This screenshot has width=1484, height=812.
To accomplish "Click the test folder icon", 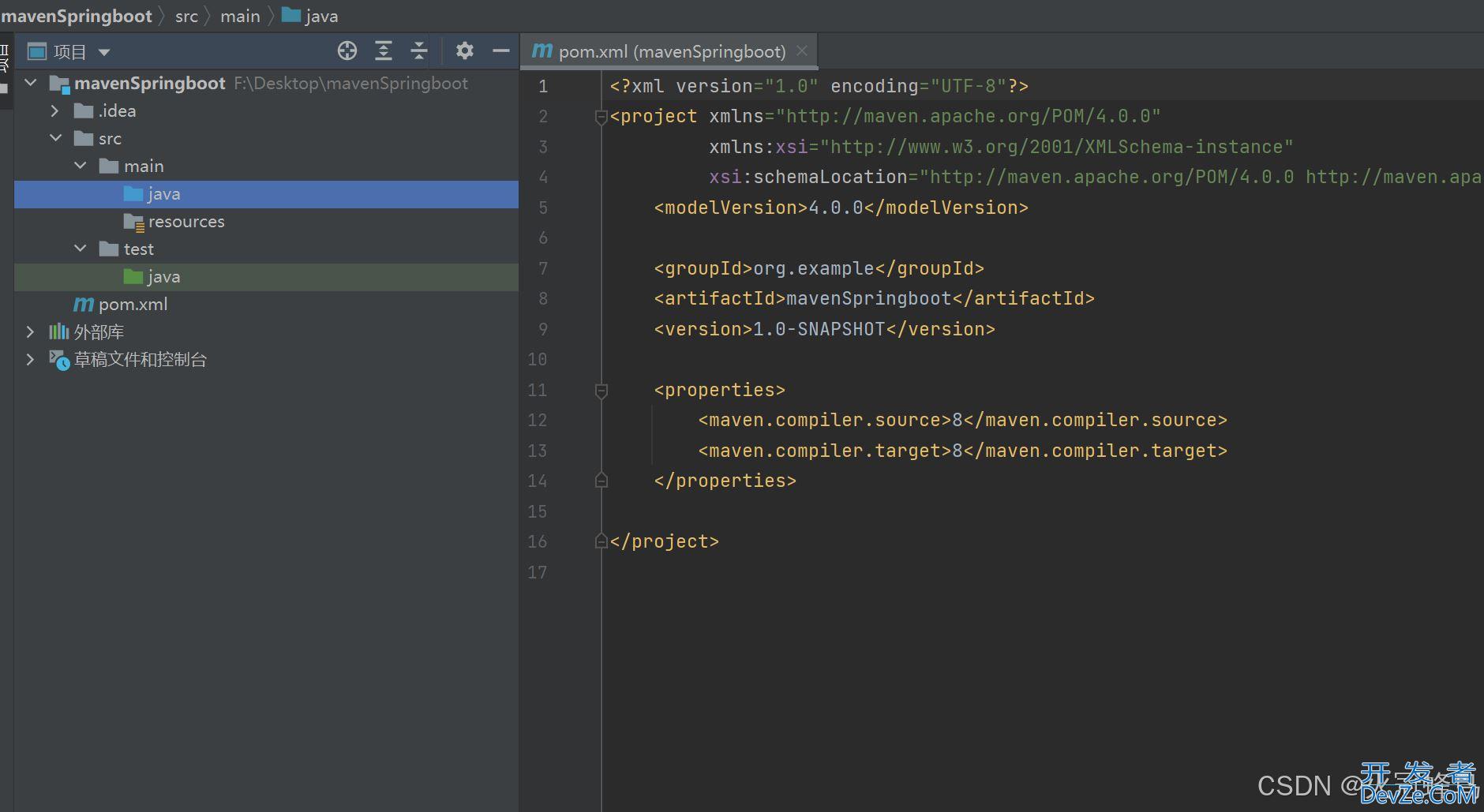I will tap(109, 249).
